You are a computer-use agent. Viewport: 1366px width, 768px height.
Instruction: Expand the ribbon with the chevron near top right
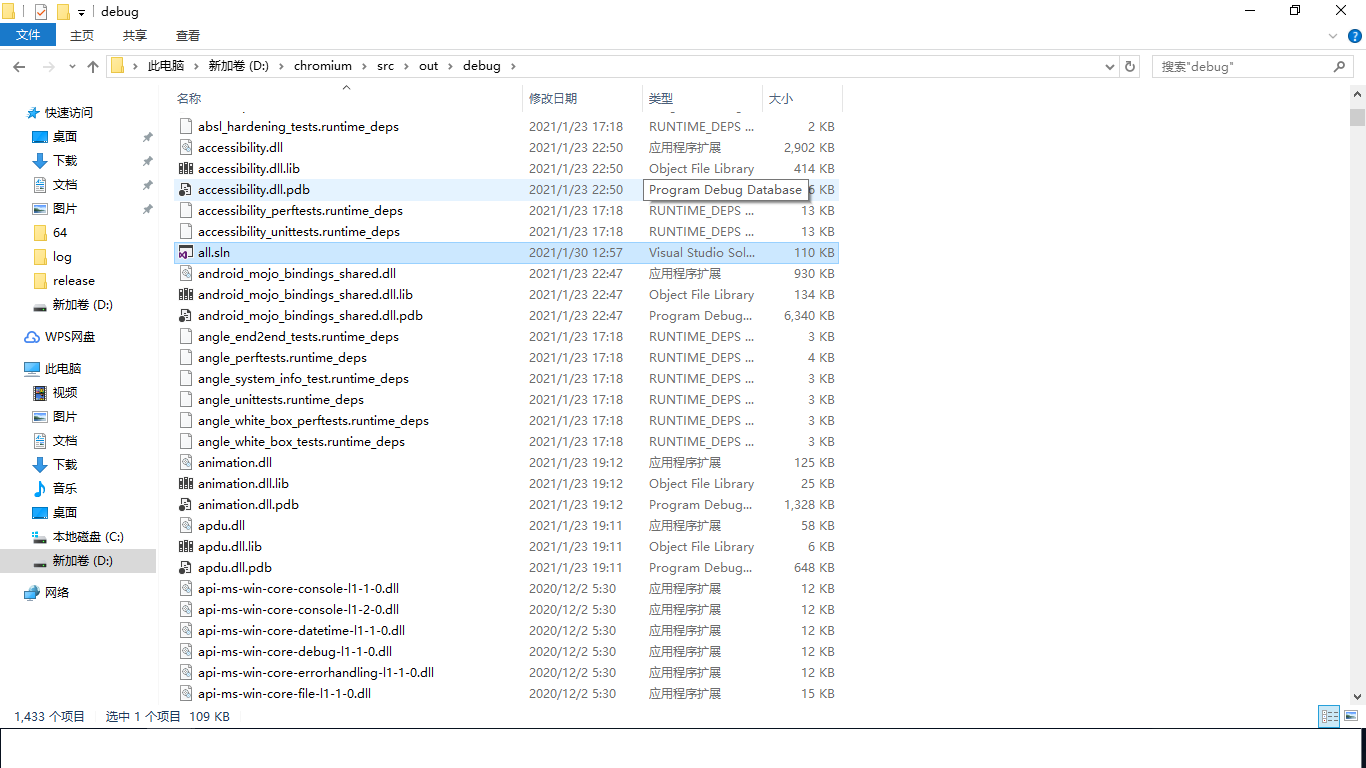pos(1332,35)
